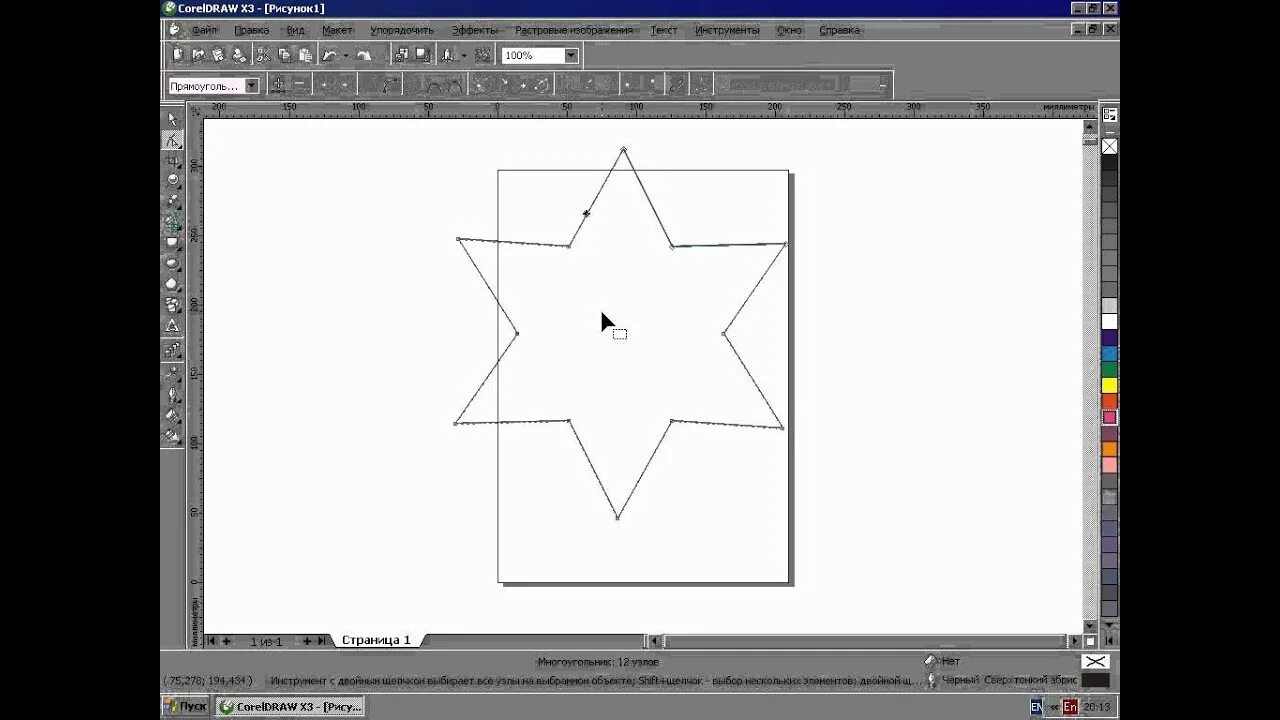The width and height of the screenshot is (1280, 720).
Task: Select the Interactive Fill tool
Action: point(173,436)
